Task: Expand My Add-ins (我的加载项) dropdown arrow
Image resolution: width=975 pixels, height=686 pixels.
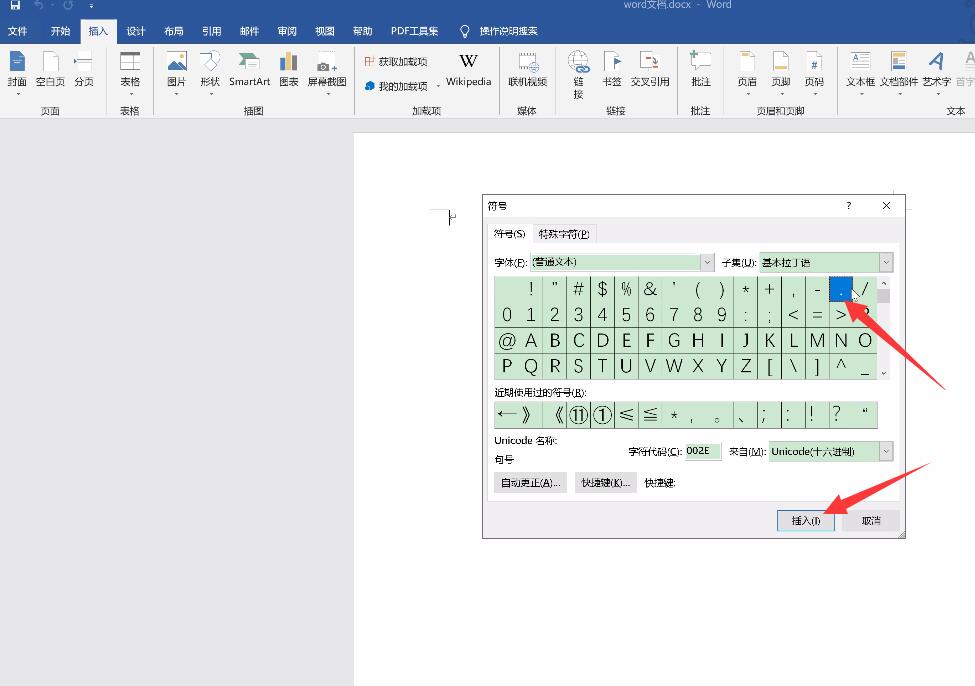Action: (438, 86)
